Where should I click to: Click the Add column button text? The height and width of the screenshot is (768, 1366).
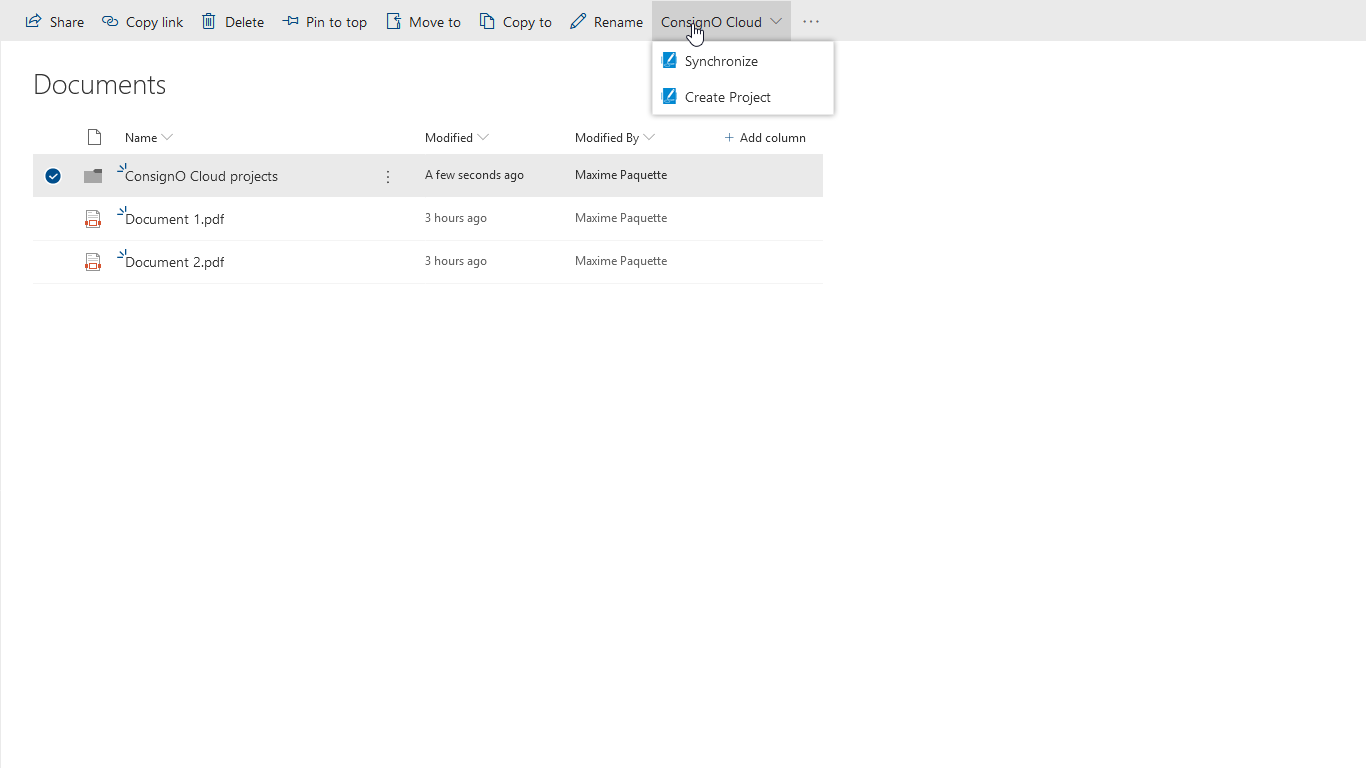[772, 138]
